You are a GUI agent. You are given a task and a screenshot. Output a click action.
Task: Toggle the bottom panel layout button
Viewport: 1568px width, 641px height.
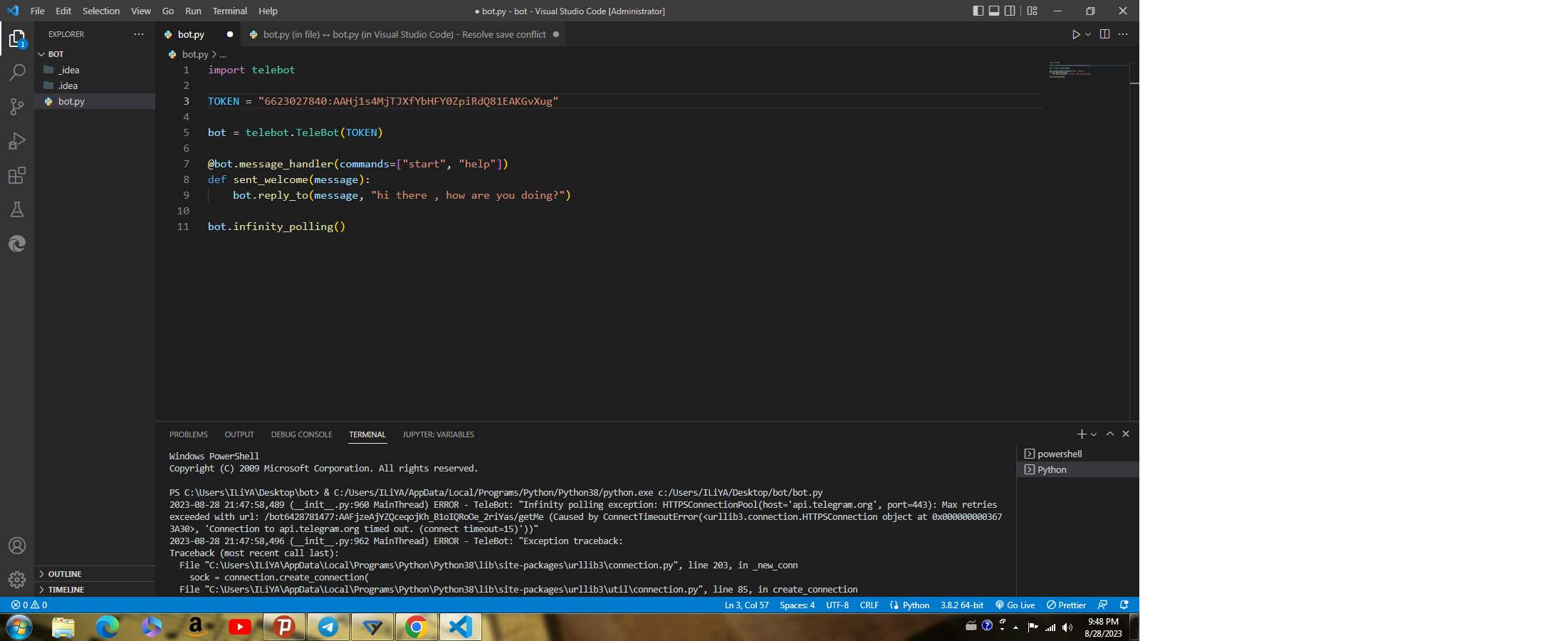point(994,11)
